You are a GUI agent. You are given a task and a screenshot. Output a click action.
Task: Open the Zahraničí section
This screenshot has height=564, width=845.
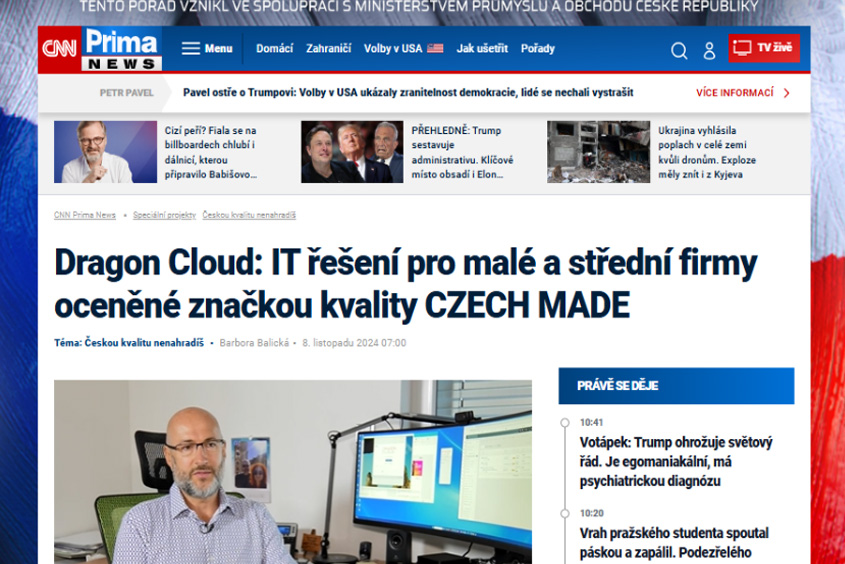[x=328, y=49]
